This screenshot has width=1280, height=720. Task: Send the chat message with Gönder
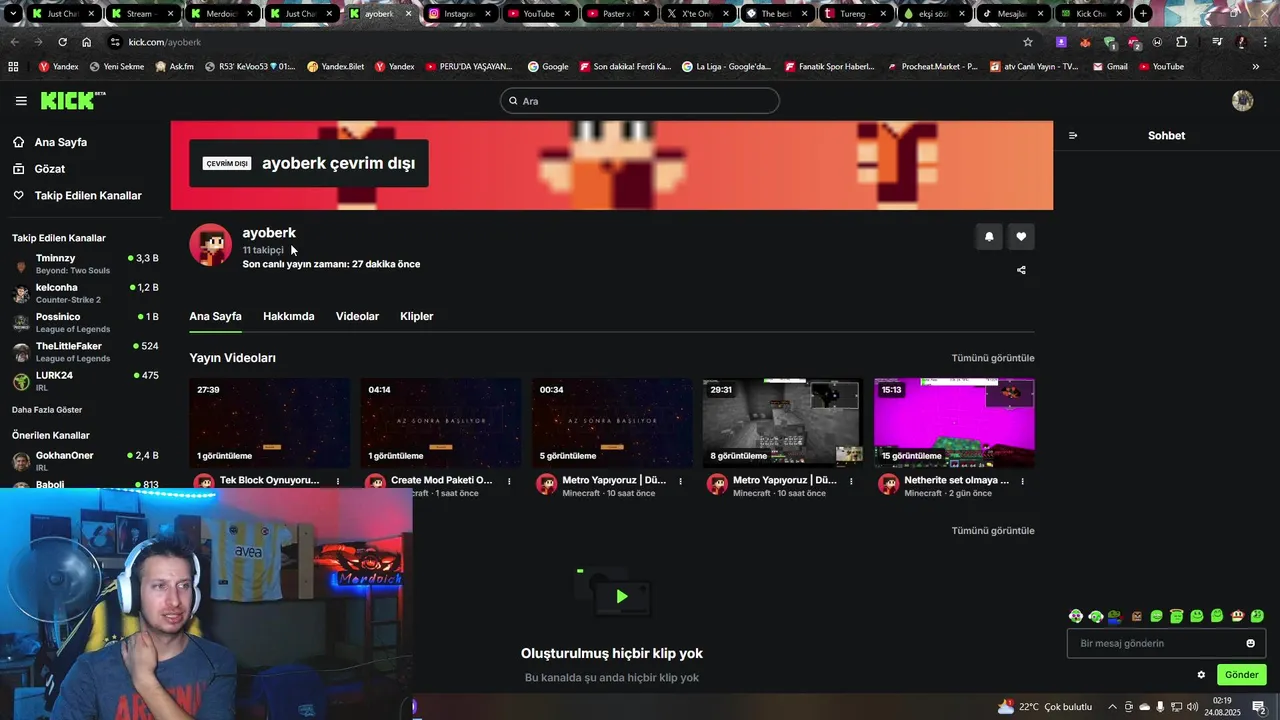(1241, 675)
